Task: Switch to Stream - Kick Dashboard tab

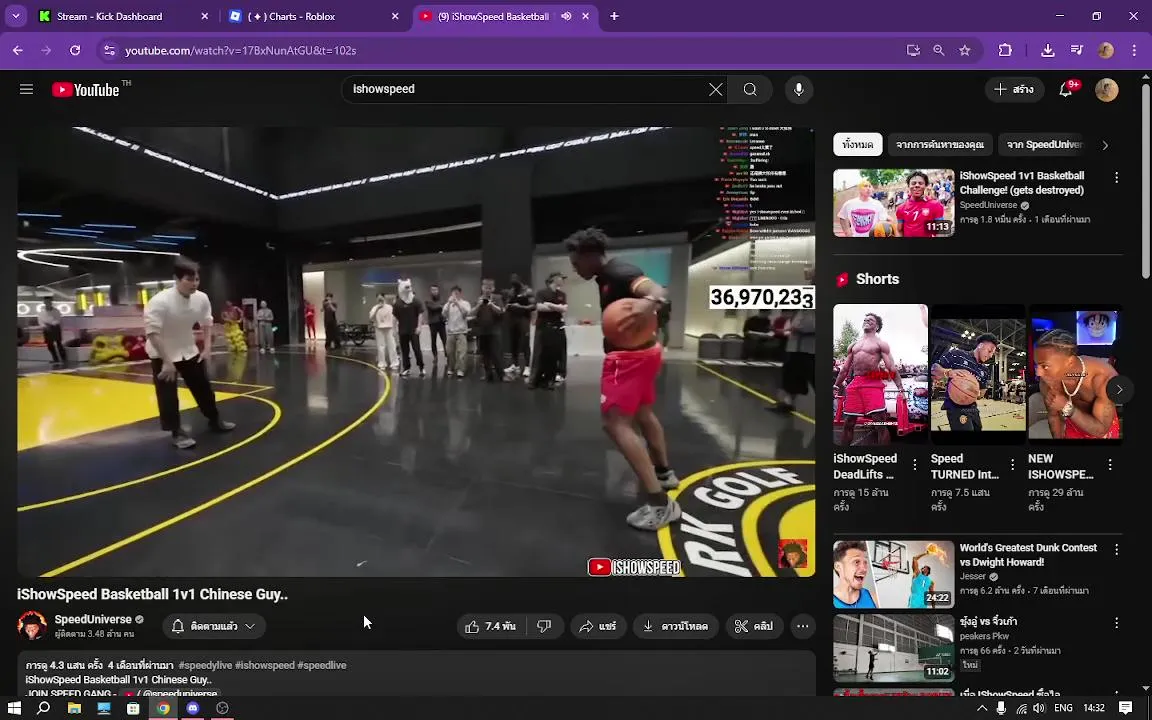Action: click(123, 16)
